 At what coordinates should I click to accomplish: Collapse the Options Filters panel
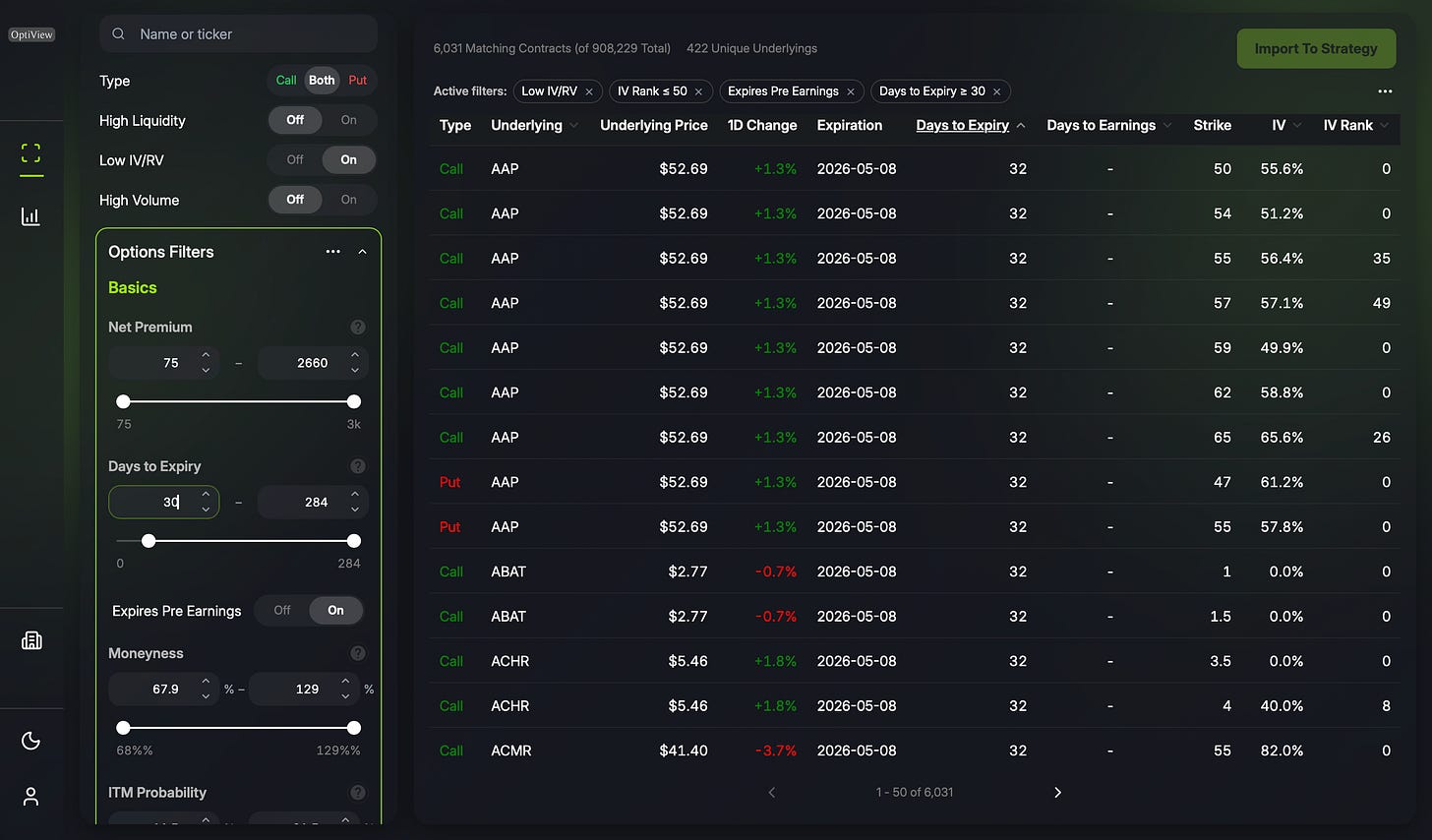point(362,252)
